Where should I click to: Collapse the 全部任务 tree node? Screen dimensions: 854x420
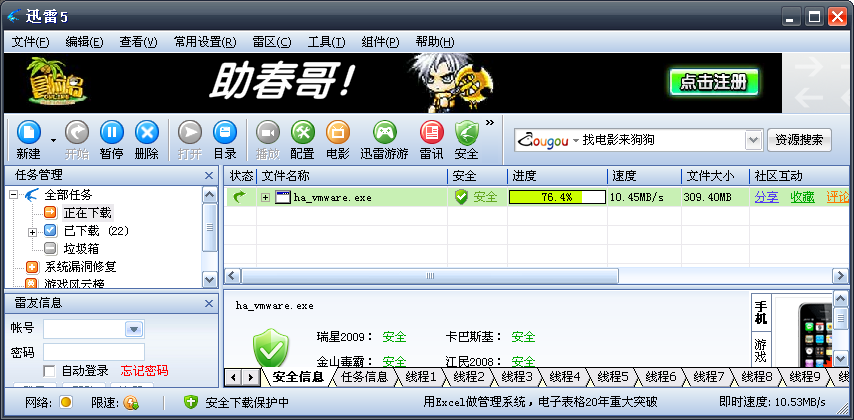pos(14,194)
